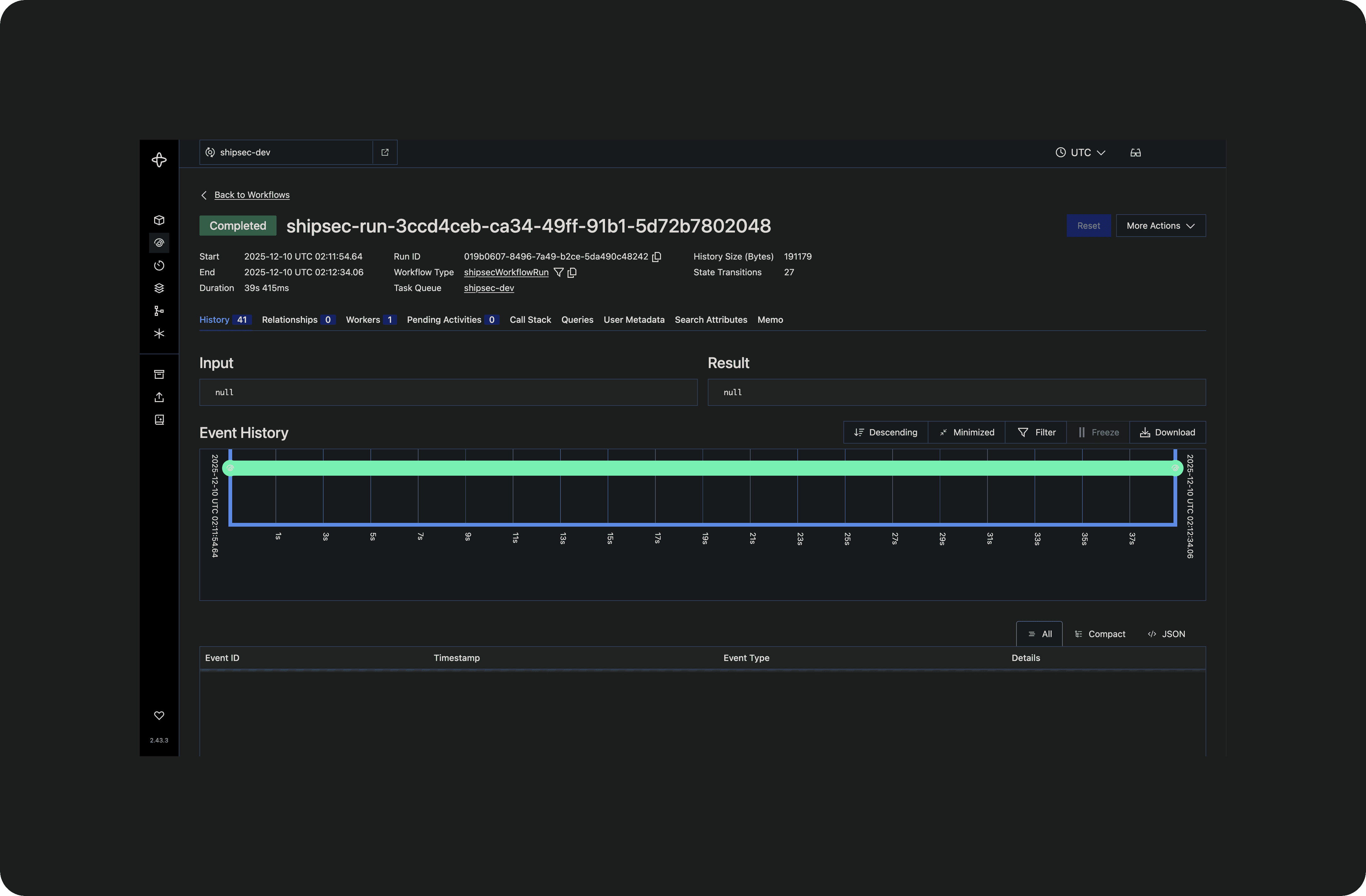Click the Reset button
The width and height of the screenshot is (1366, 896).
(x=1088, y=226)
